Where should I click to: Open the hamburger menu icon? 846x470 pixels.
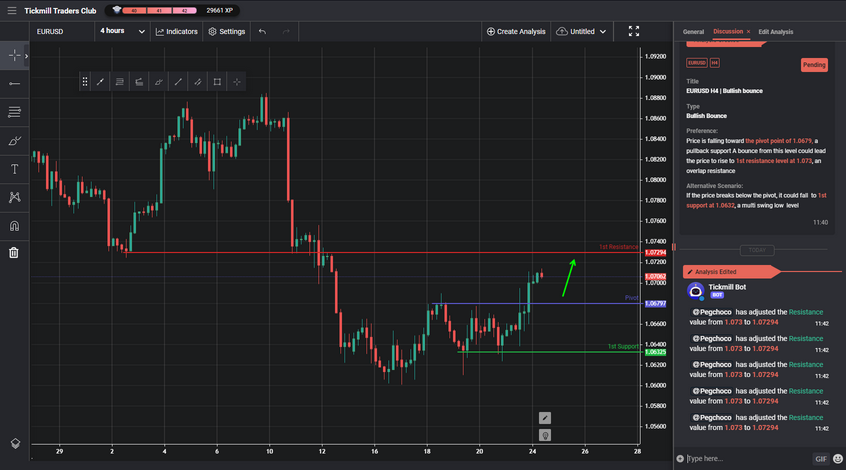click(x=11, y=11)
